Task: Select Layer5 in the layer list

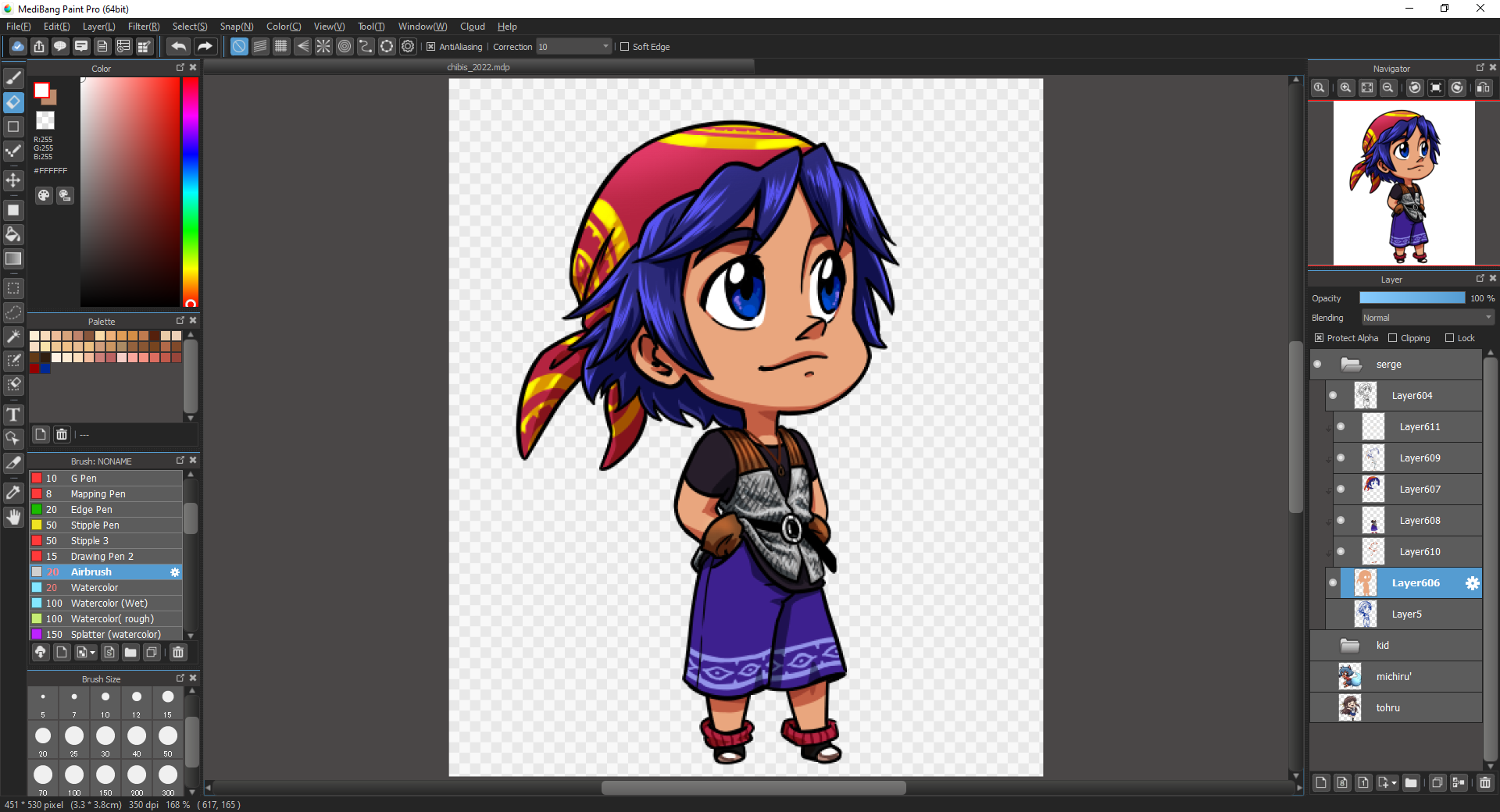Action: point(1404,614)
